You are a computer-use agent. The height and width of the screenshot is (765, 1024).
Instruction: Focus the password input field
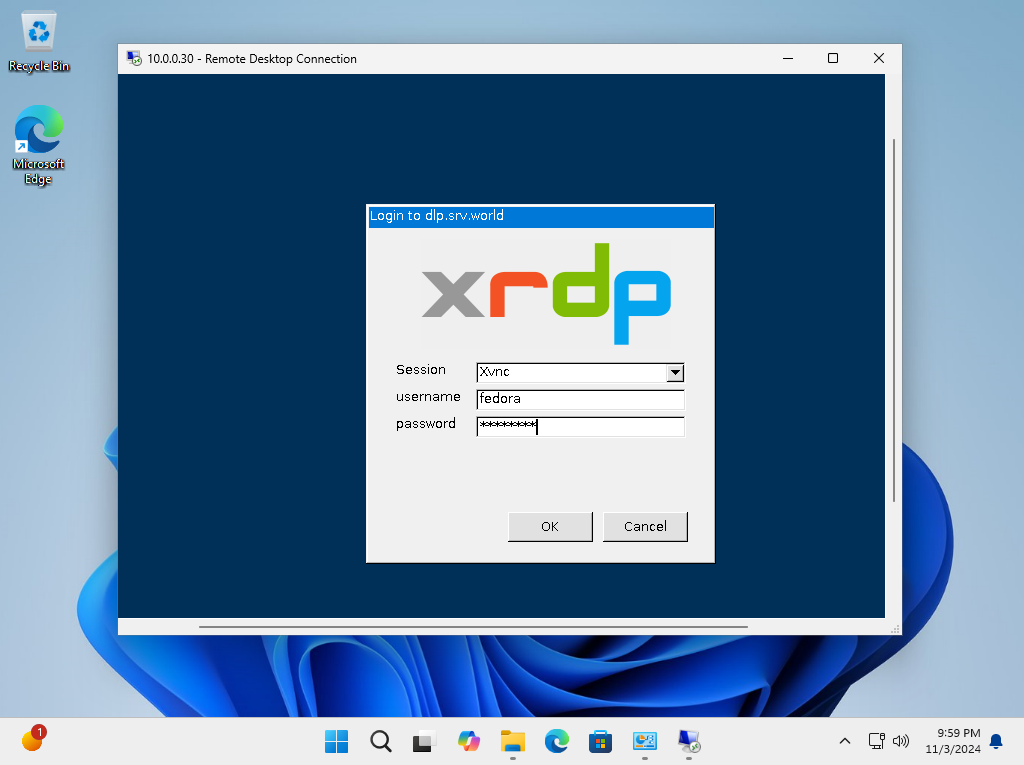pos(580,426)
